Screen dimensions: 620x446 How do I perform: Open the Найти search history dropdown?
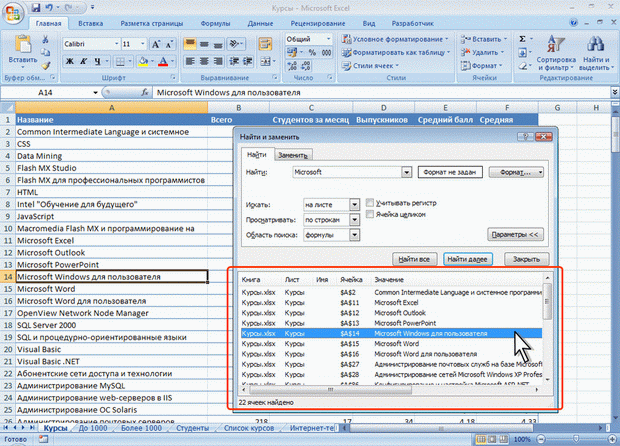pos(406,172)
